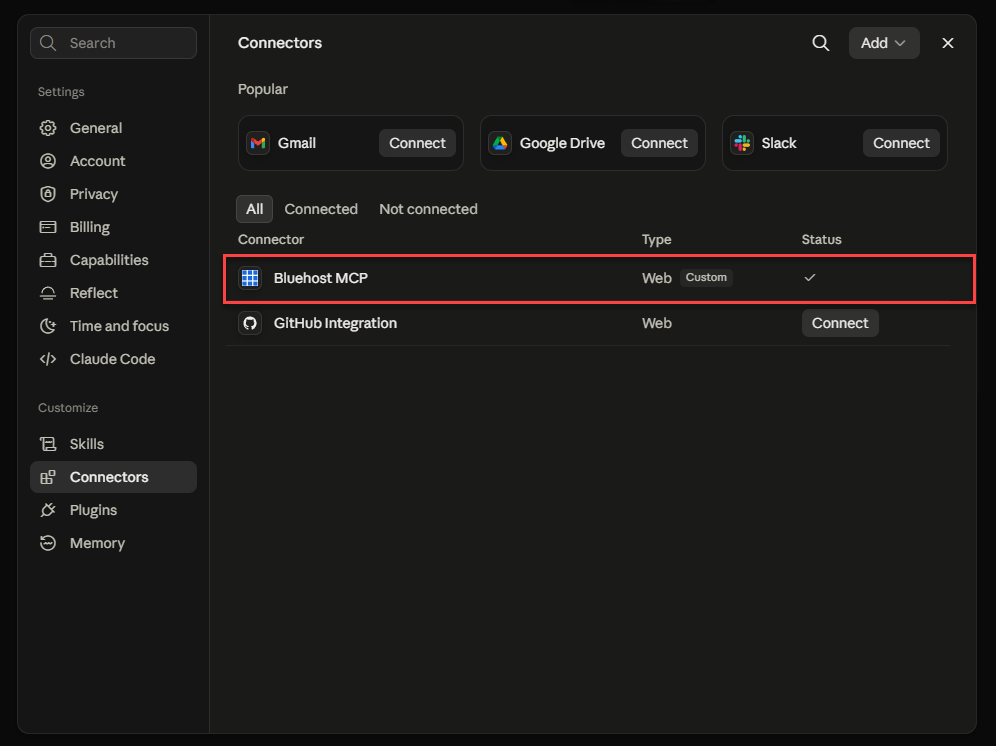
Task: Open Time and focus settings
Action: point(113,326)
